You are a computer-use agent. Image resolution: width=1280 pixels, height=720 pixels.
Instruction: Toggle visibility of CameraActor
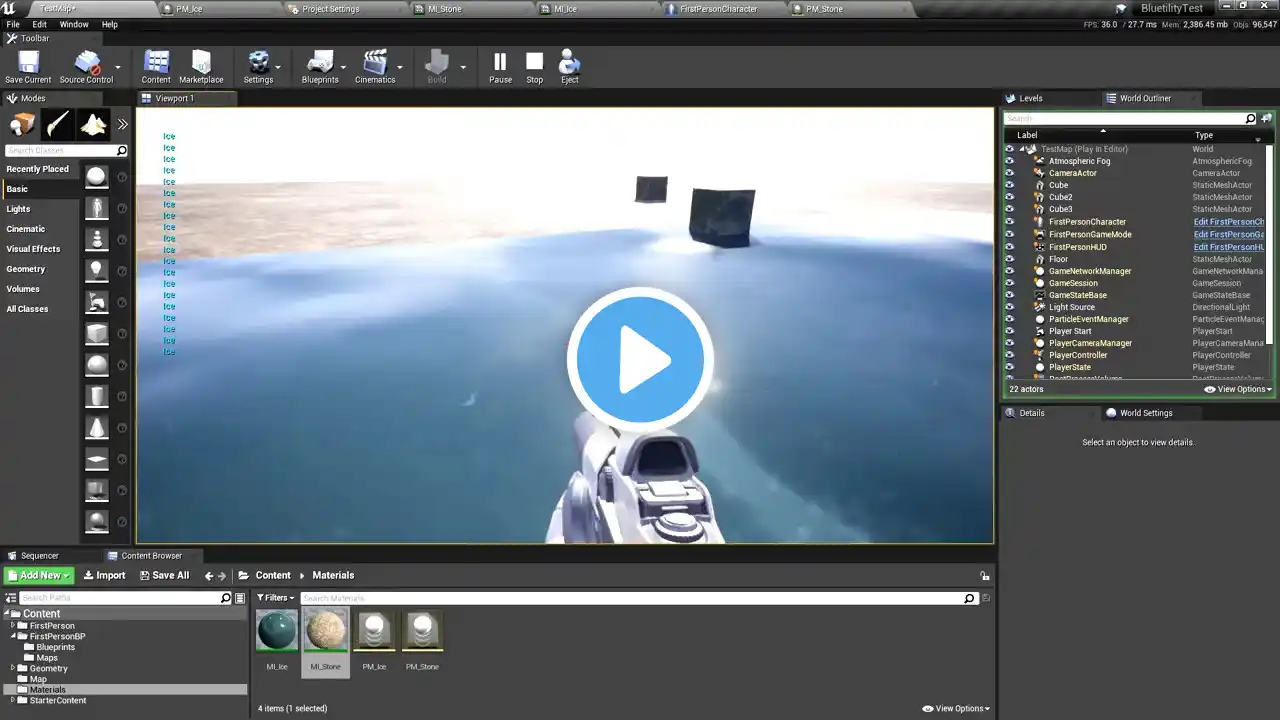1009,173
